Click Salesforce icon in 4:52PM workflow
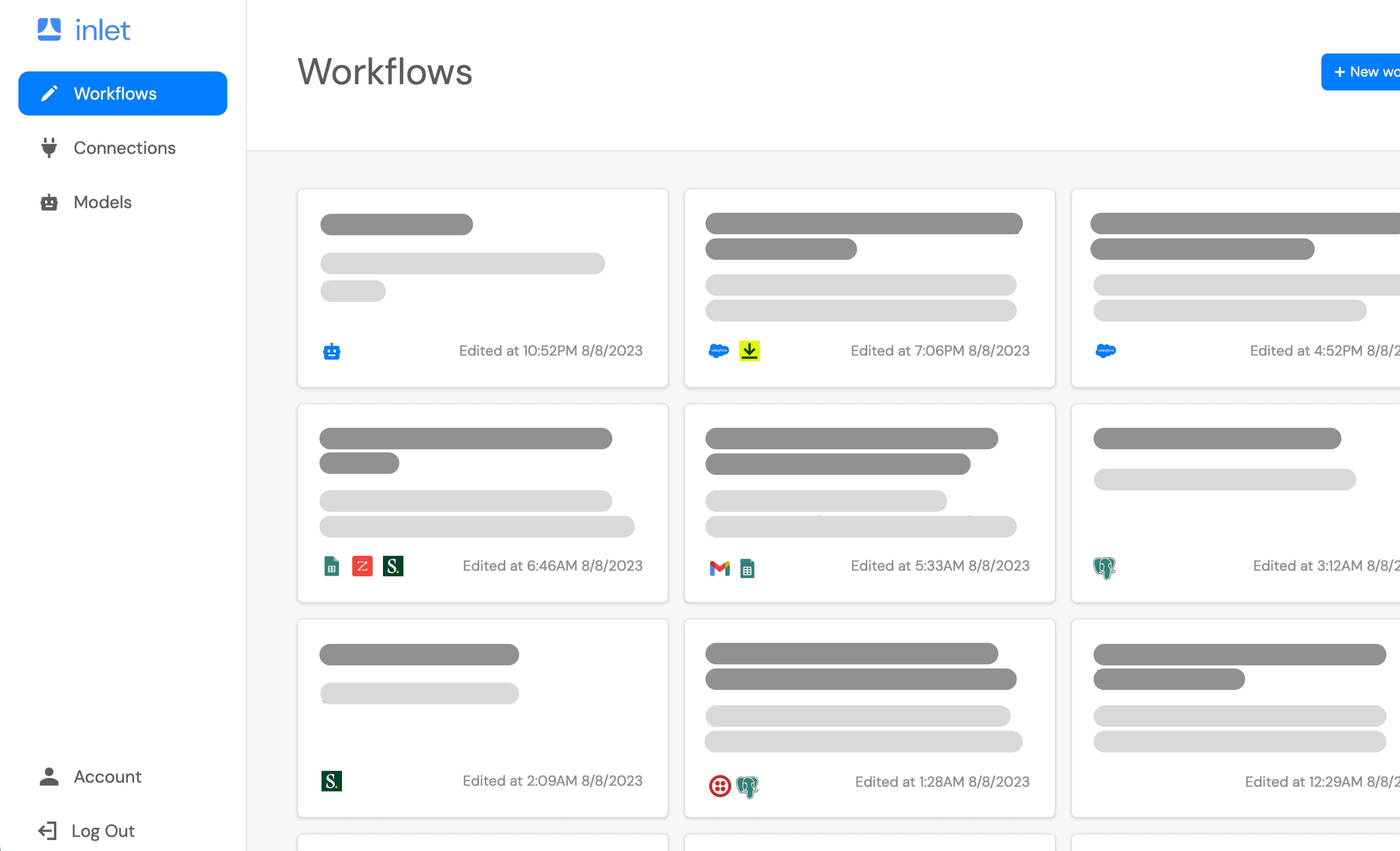 (x=1106, y=350)
